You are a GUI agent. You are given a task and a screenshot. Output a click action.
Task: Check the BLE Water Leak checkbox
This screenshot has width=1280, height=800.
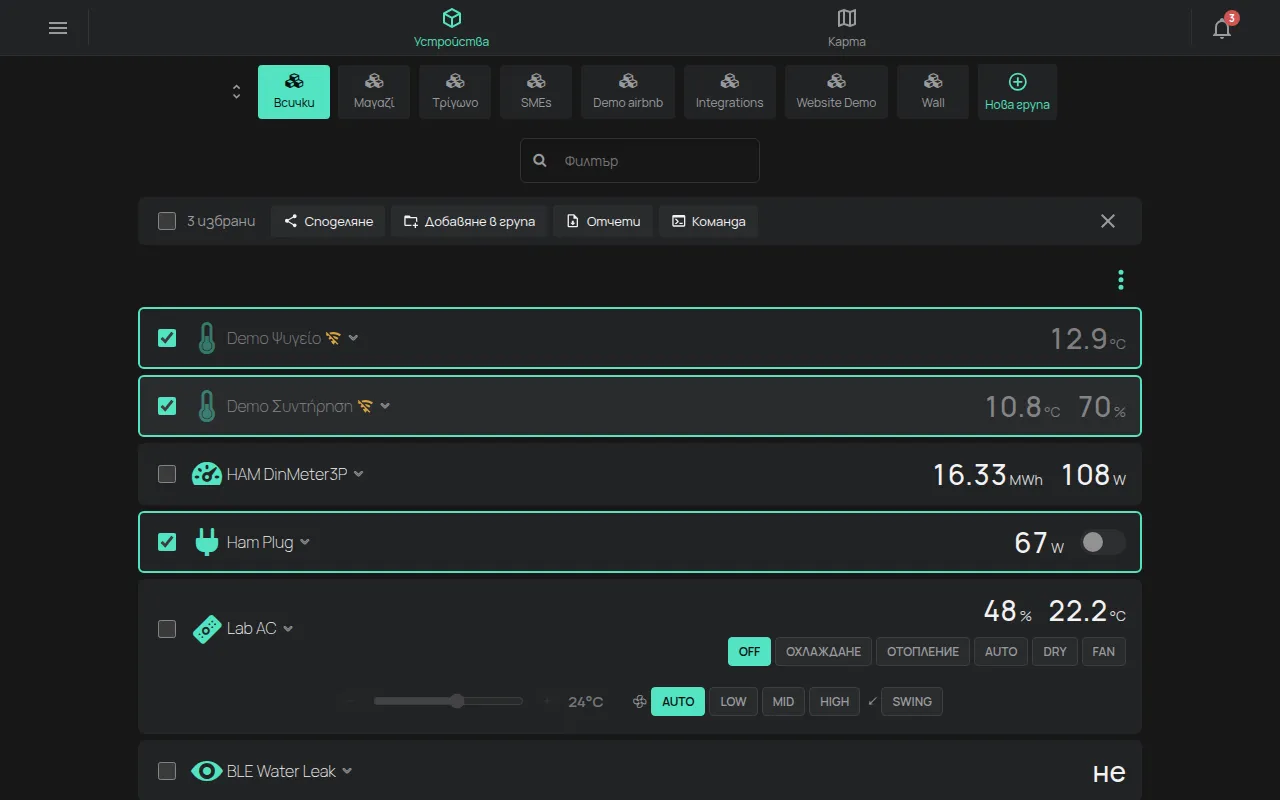[x=167, y=771]
